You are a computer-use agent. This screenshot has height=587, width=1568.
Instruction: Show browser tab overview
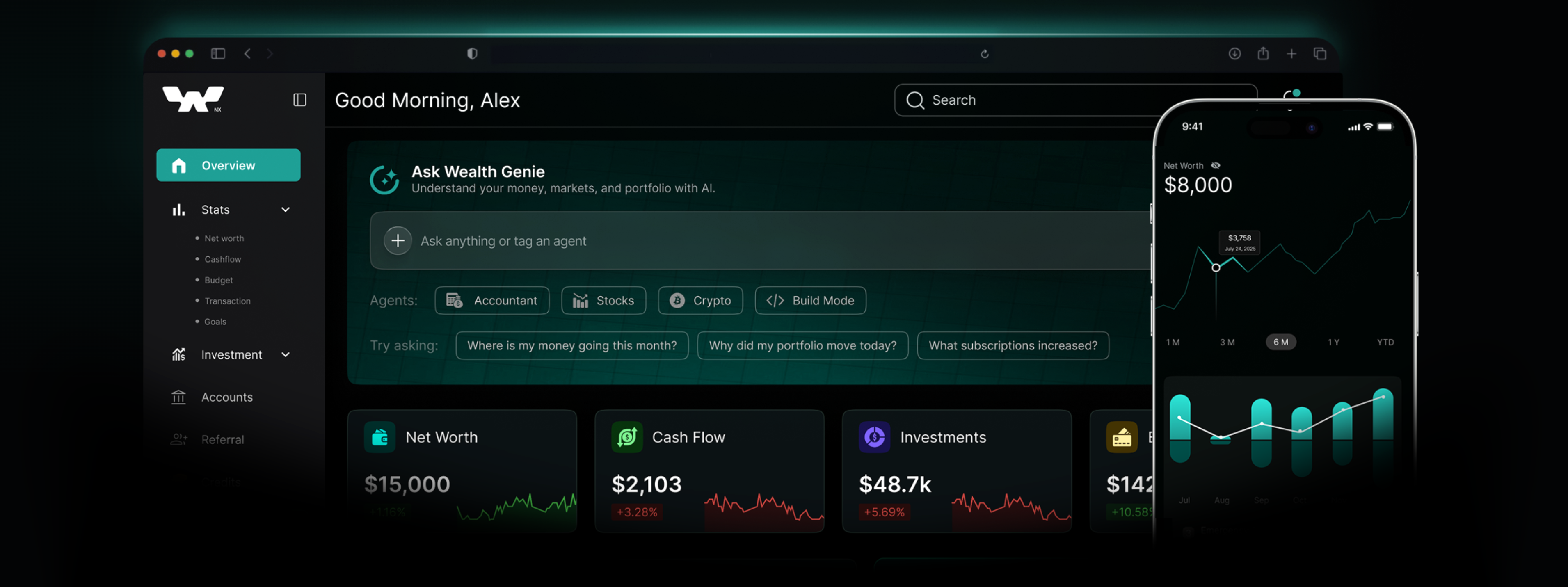click(x=1320, y=54)
